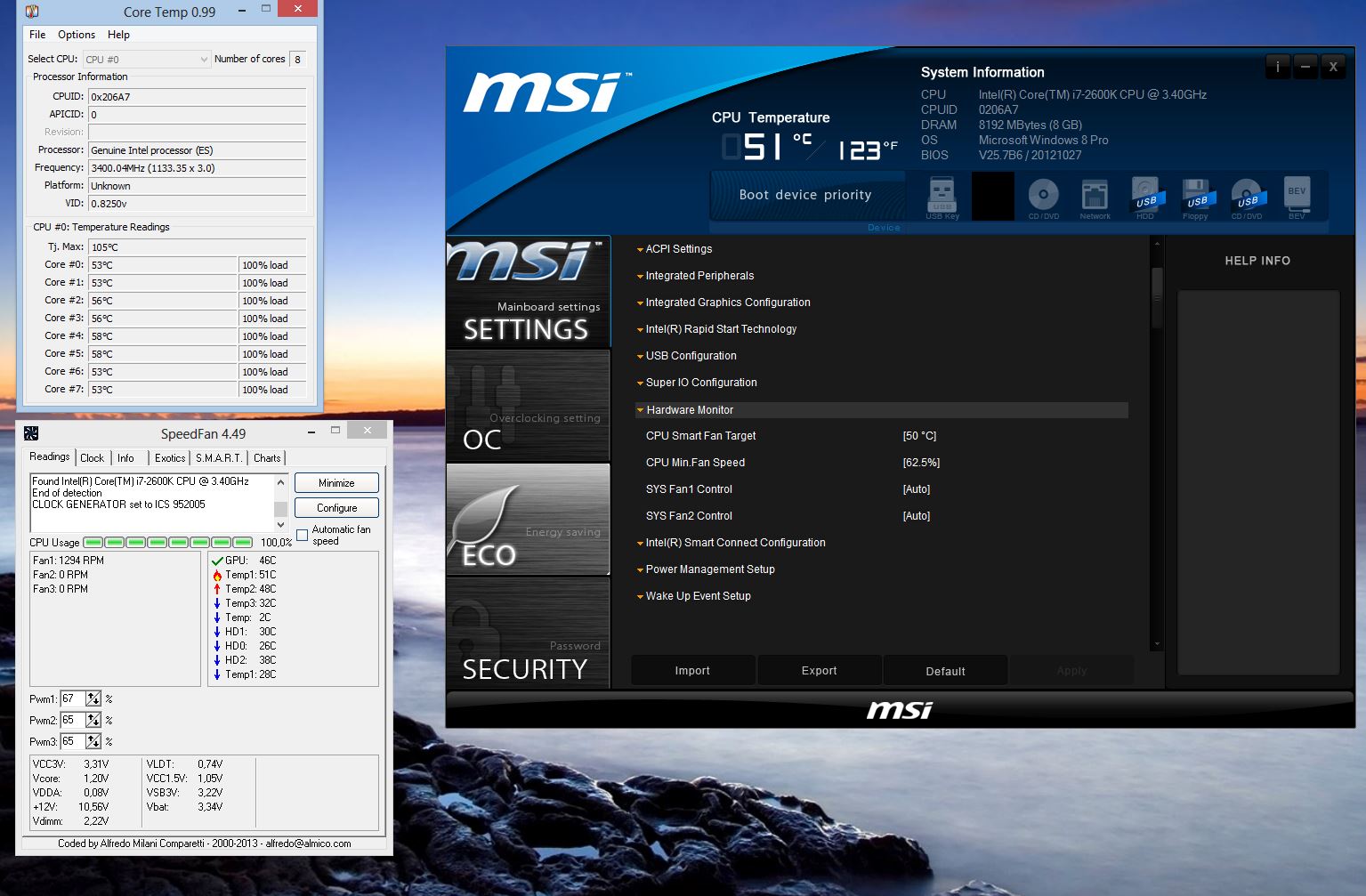
Task: Select the USB CD/DVD boot device icon
Action: (x=1247, y=197)
